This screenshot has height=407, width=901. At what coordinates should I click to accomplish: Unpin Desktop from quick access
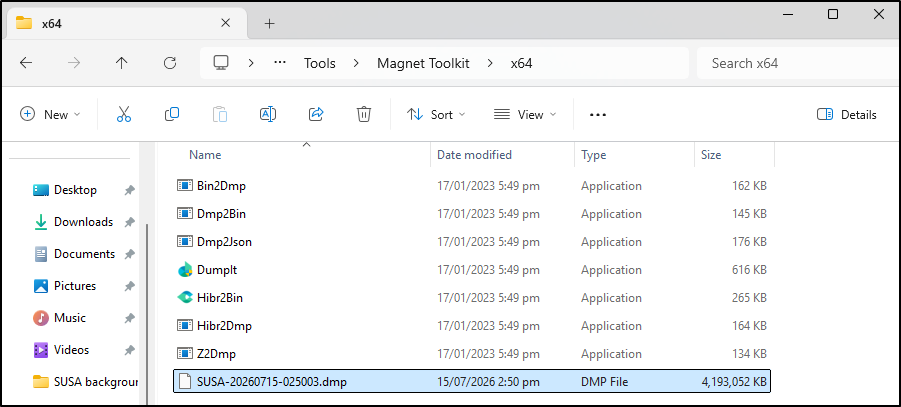pos(130,190)
